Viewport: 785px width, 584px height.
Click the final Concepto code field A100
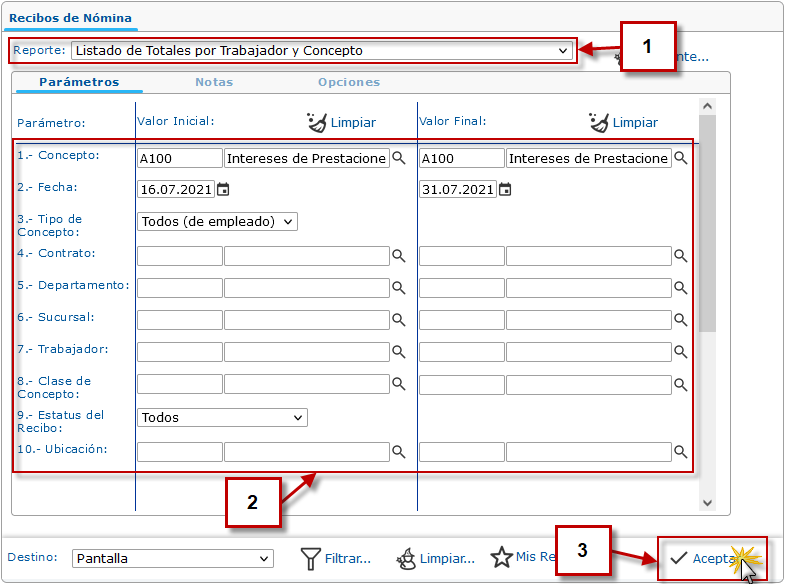tap(462, 158)
